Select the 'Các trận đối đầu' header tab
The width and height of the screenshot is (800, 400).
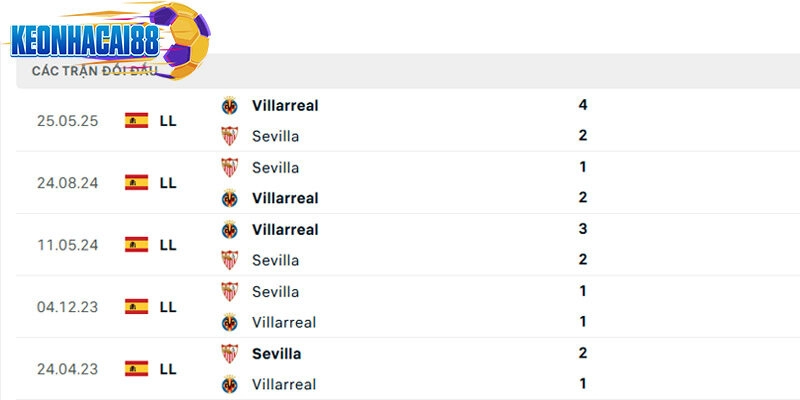click(94, 71)
